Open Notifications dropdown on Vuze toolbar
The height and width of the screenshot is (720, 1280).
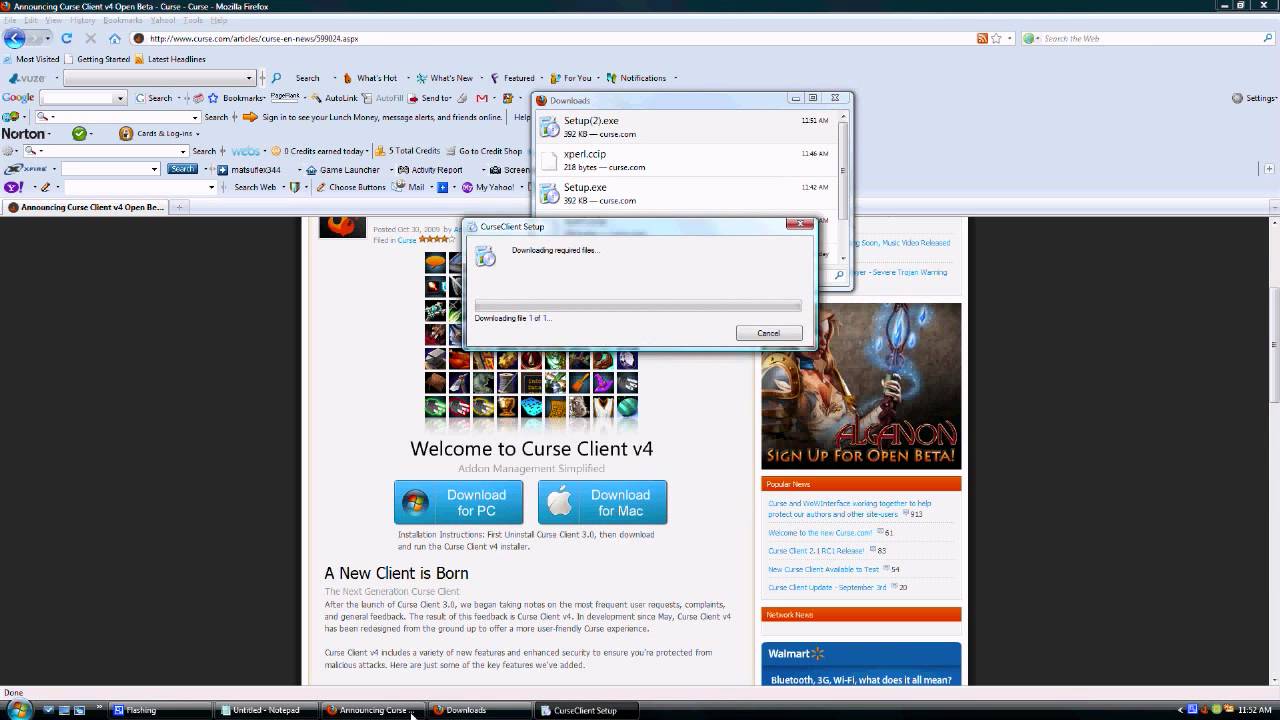click(x=675, y=78)
